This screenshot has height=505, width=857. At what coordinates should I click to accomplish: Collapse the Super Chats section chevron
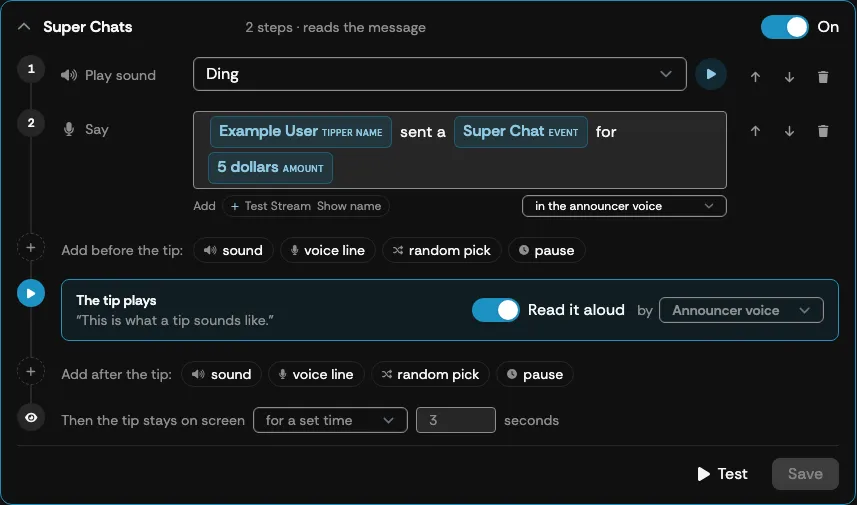tap(24, 27)
